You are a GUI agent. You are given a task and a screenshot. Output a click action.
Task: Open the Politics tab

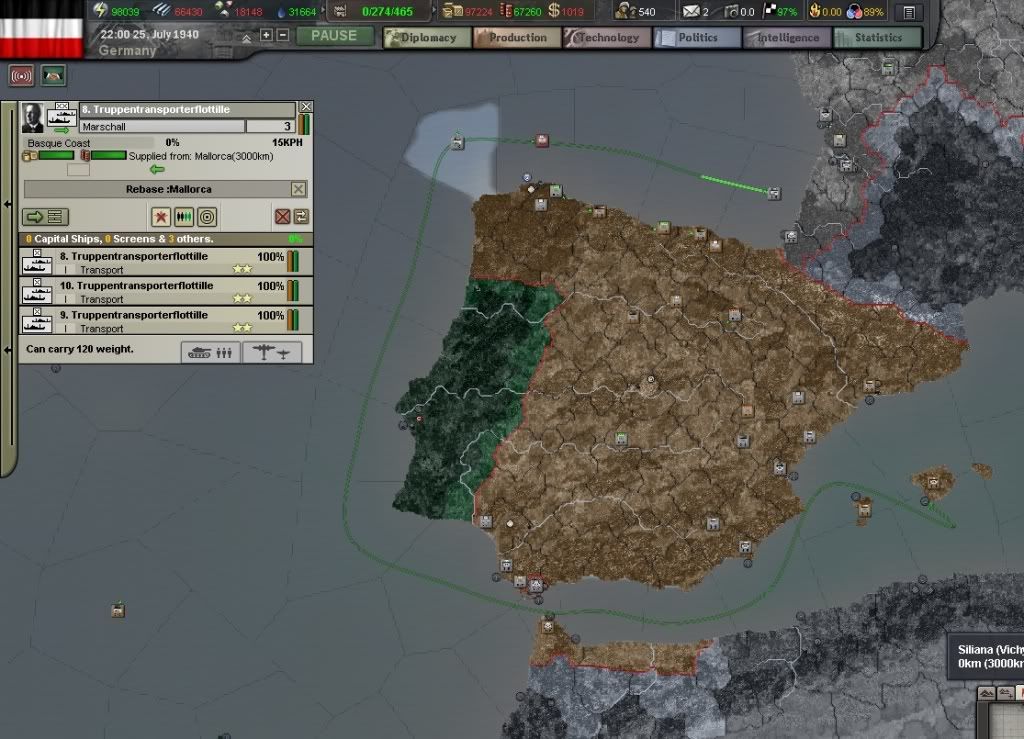point(697,38)
